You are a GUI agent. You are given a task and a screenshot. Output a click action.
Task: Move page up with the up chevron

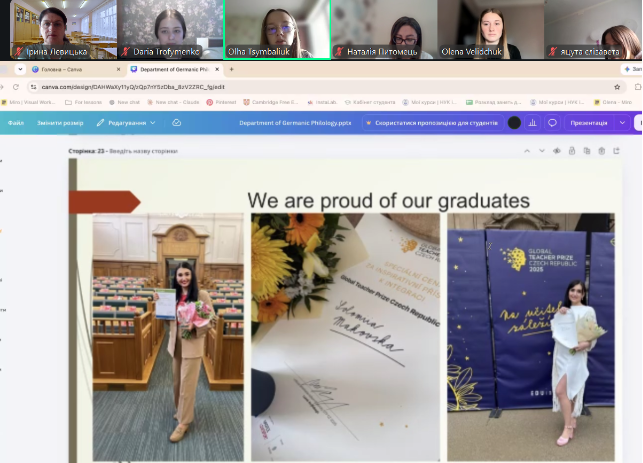pos(527,151)
